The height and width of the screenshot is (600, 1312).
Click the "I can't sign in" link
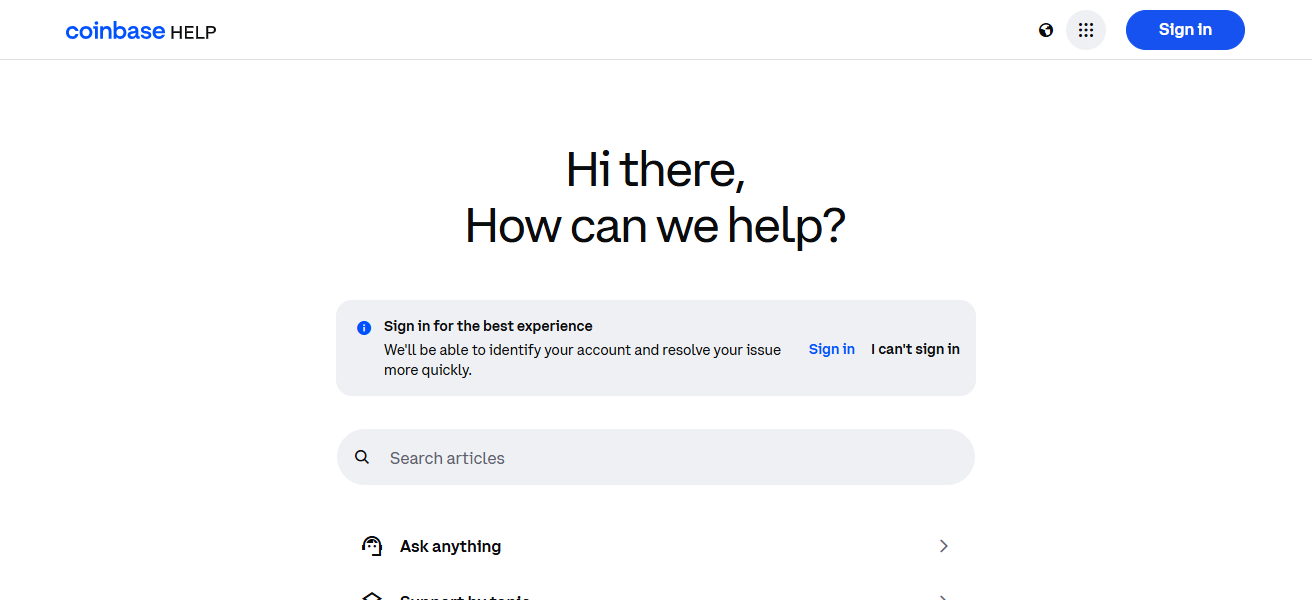coord(915,349)
